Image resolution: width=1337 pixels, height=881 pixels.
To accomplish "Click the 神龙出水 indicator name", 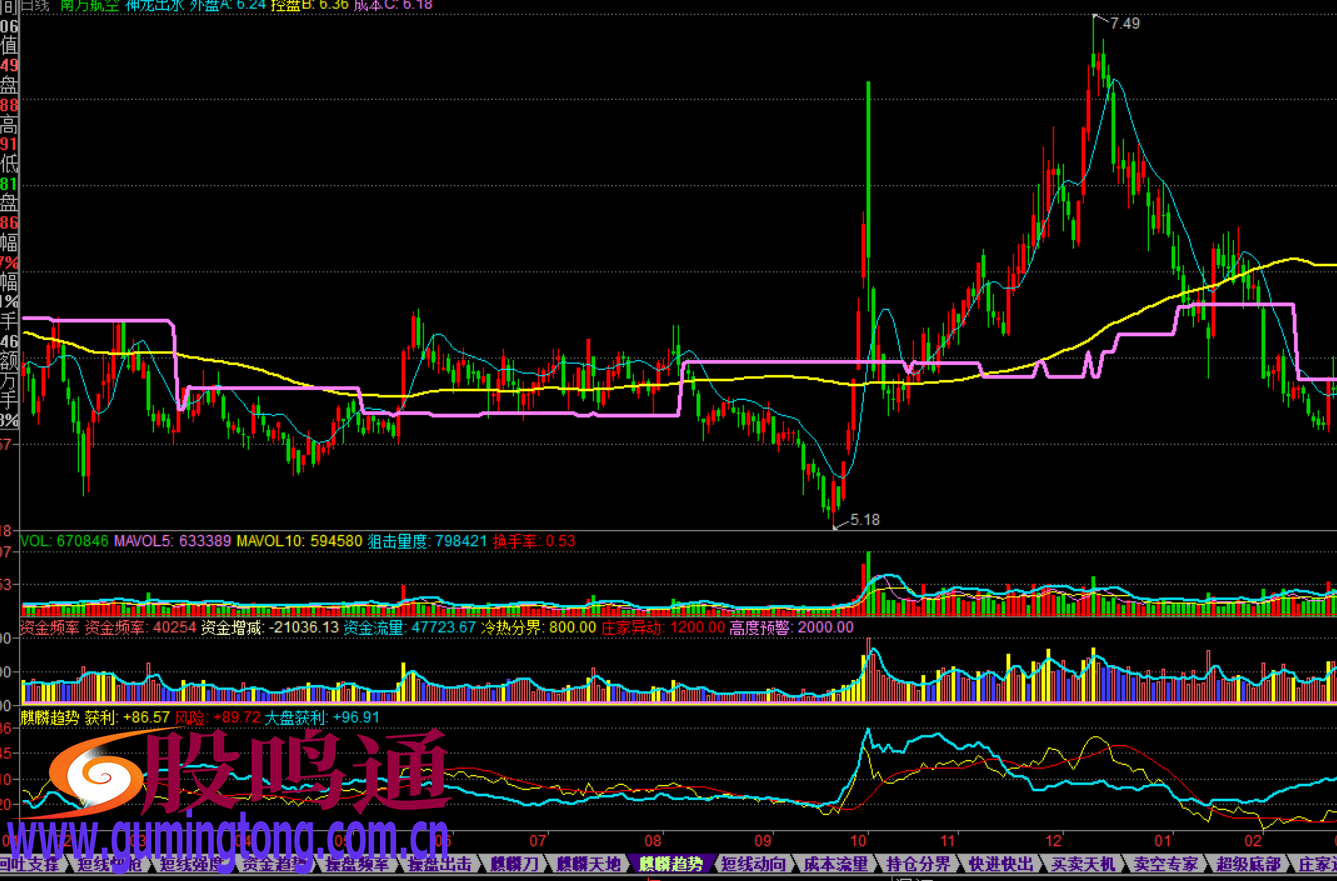I will pos(155,5).
